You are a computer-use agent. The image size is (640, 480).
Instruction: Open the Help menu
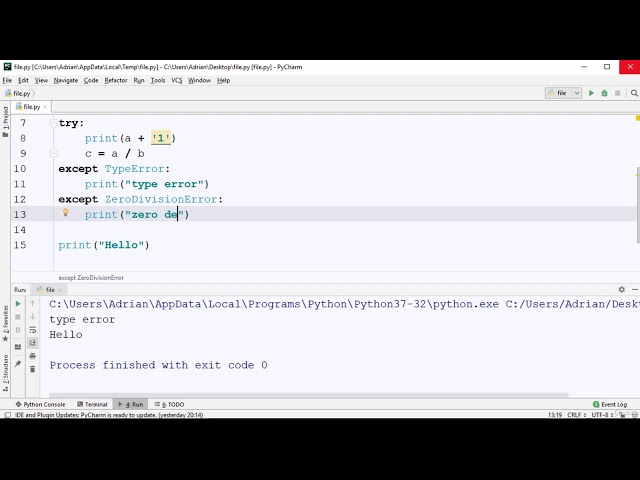(x=223, y=80)
